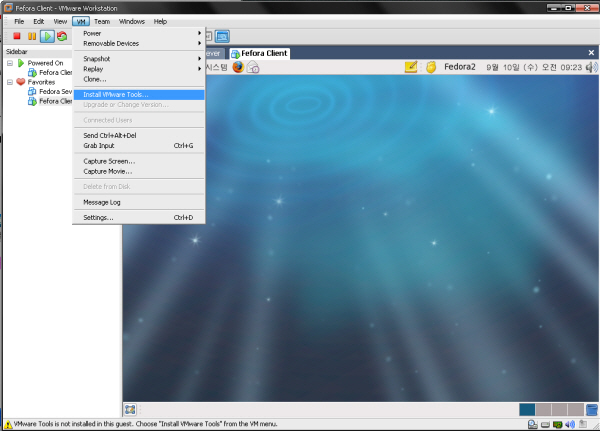The height and width of the screenshot is (431, 600).
Task: Select Fefora Client under Powered On
Action: pos(51,72)
